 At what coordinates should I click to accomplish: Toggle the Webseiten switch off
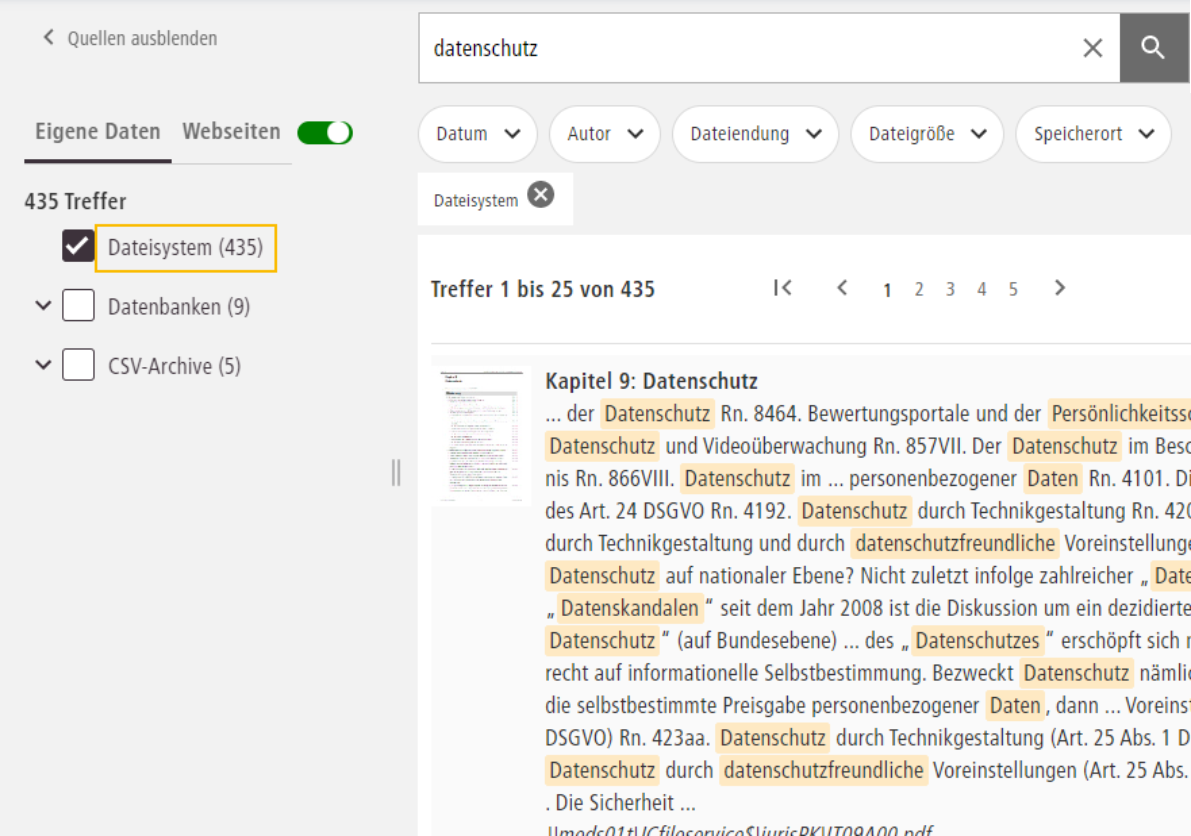(325, 132)
